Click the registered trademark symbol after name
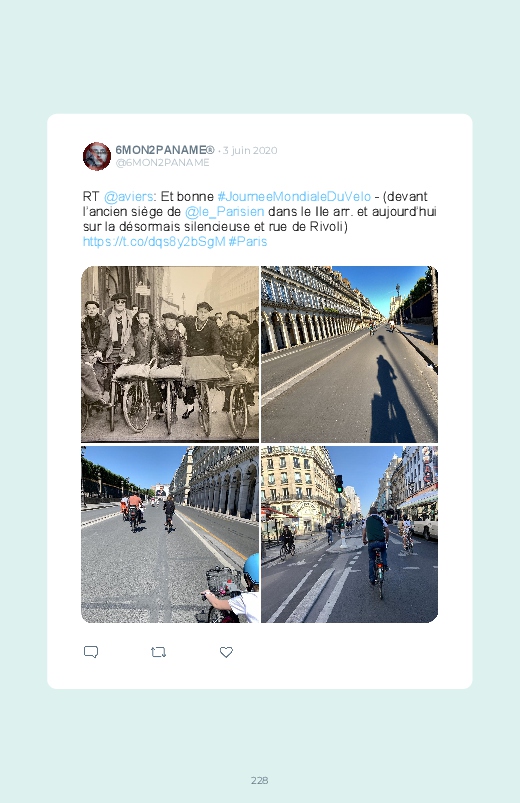The image size is (520, 803). pos(210,150)
